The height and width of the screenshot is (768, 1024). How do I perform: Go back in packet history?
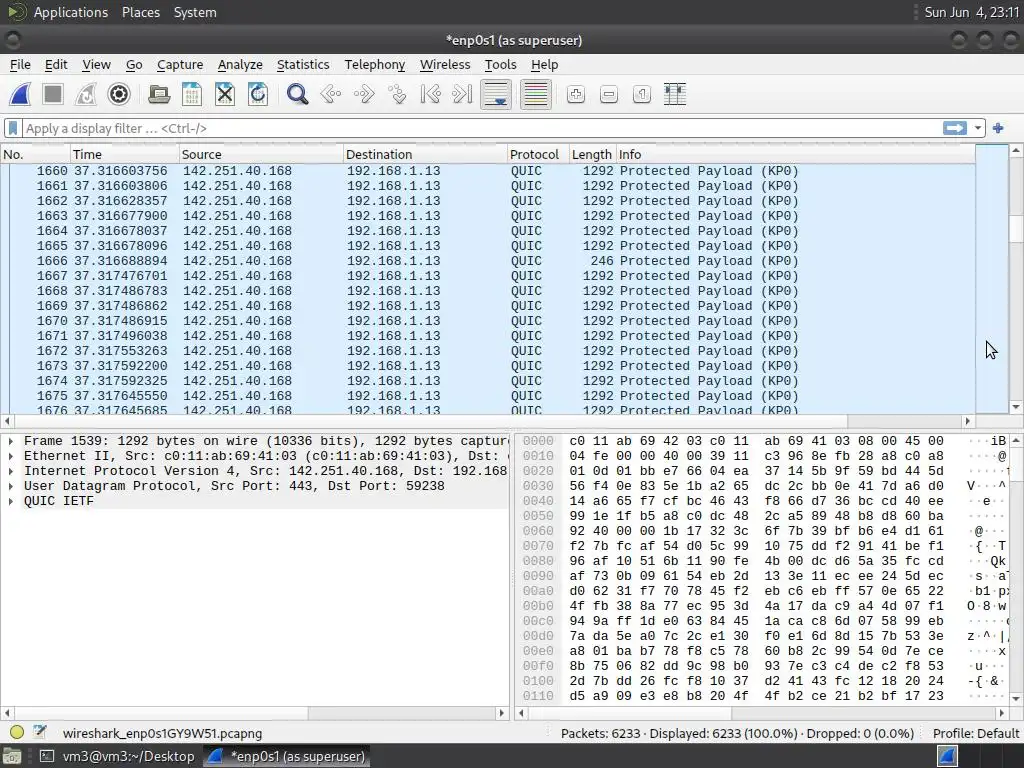(330, 94)
